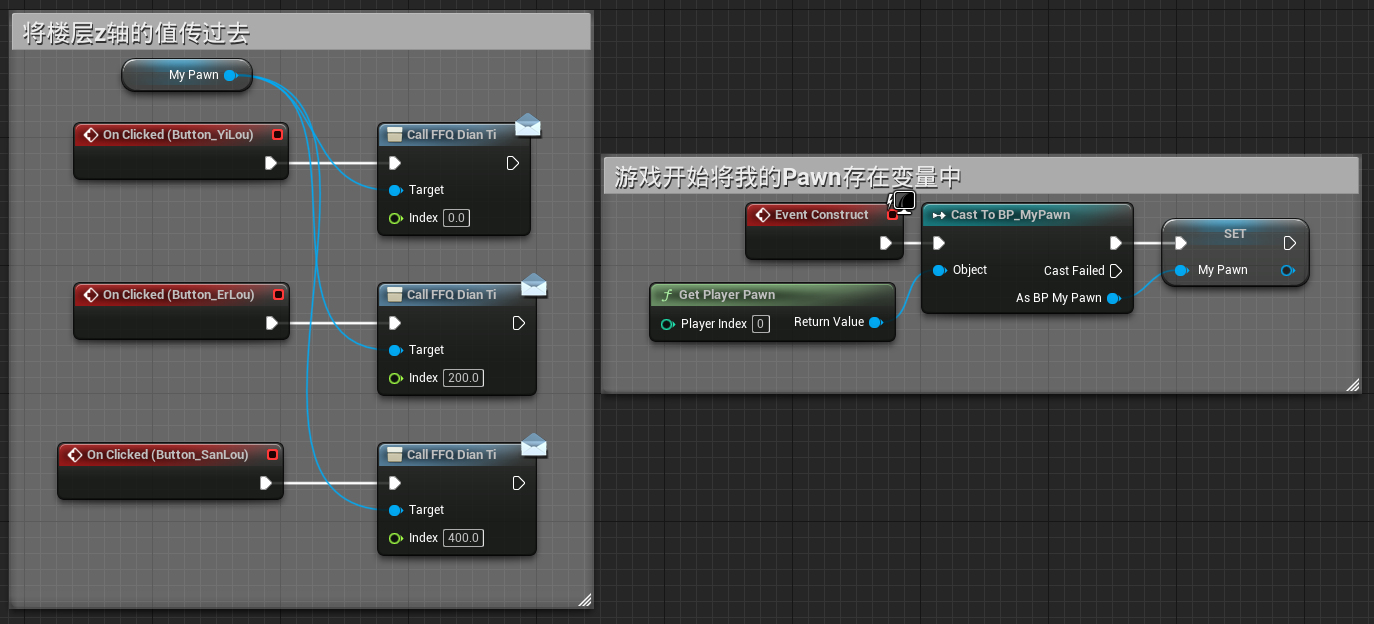Screen dimensions: 1374x624
Task: Select the comment box titled 将楼层z轴的值传过去
Action: click(301, 33)
